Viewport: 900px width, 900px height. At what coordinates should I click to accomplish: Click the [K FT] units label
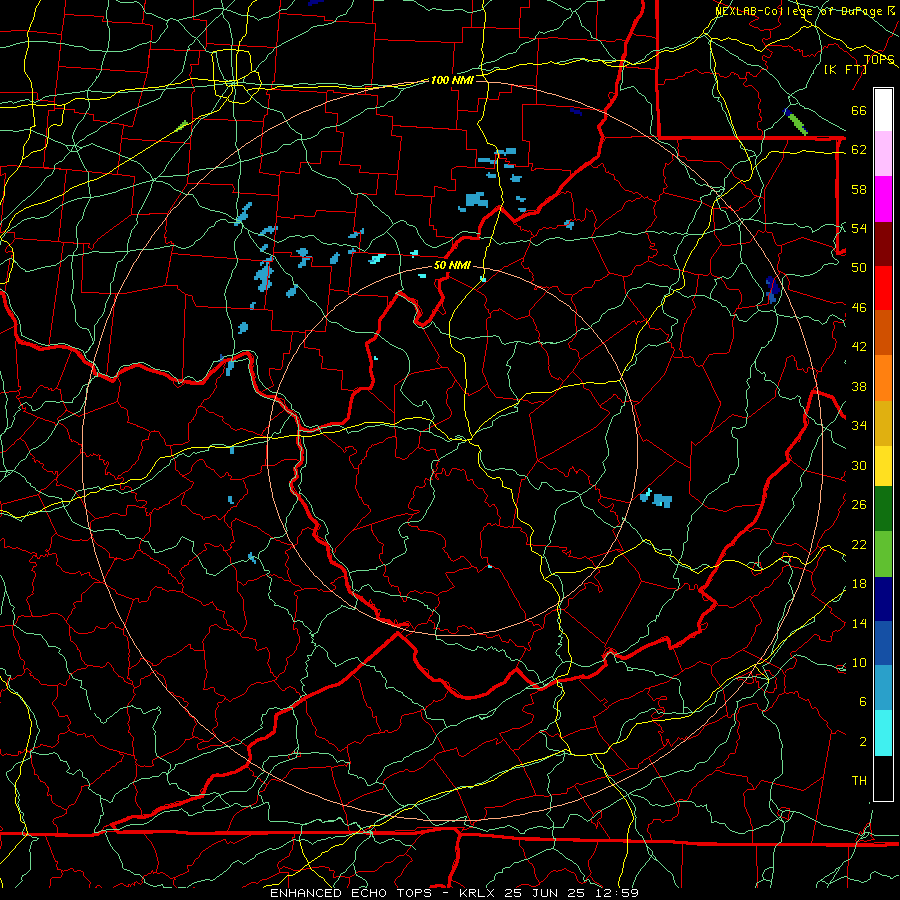point(845,70)
